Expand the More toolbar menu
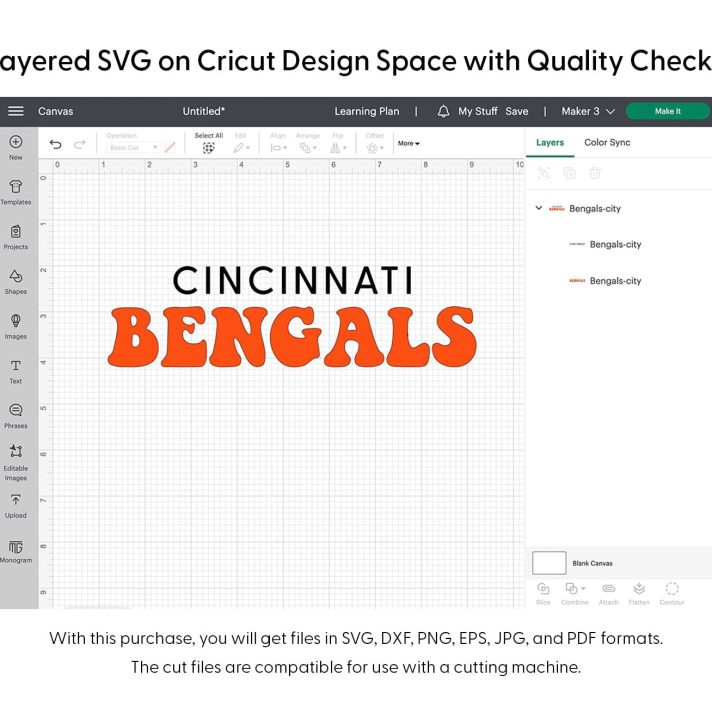 tap(409, 143)
